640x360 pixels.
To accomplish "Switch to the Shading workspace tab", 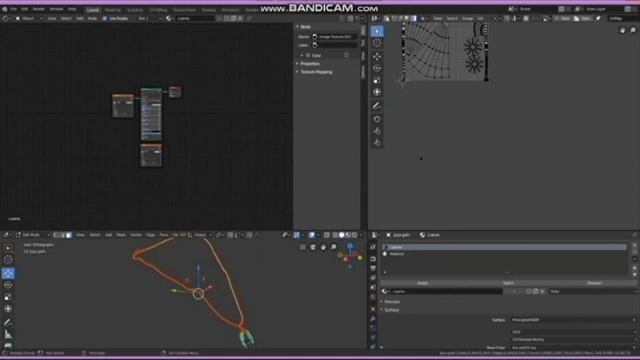I will tap(209, 10).
